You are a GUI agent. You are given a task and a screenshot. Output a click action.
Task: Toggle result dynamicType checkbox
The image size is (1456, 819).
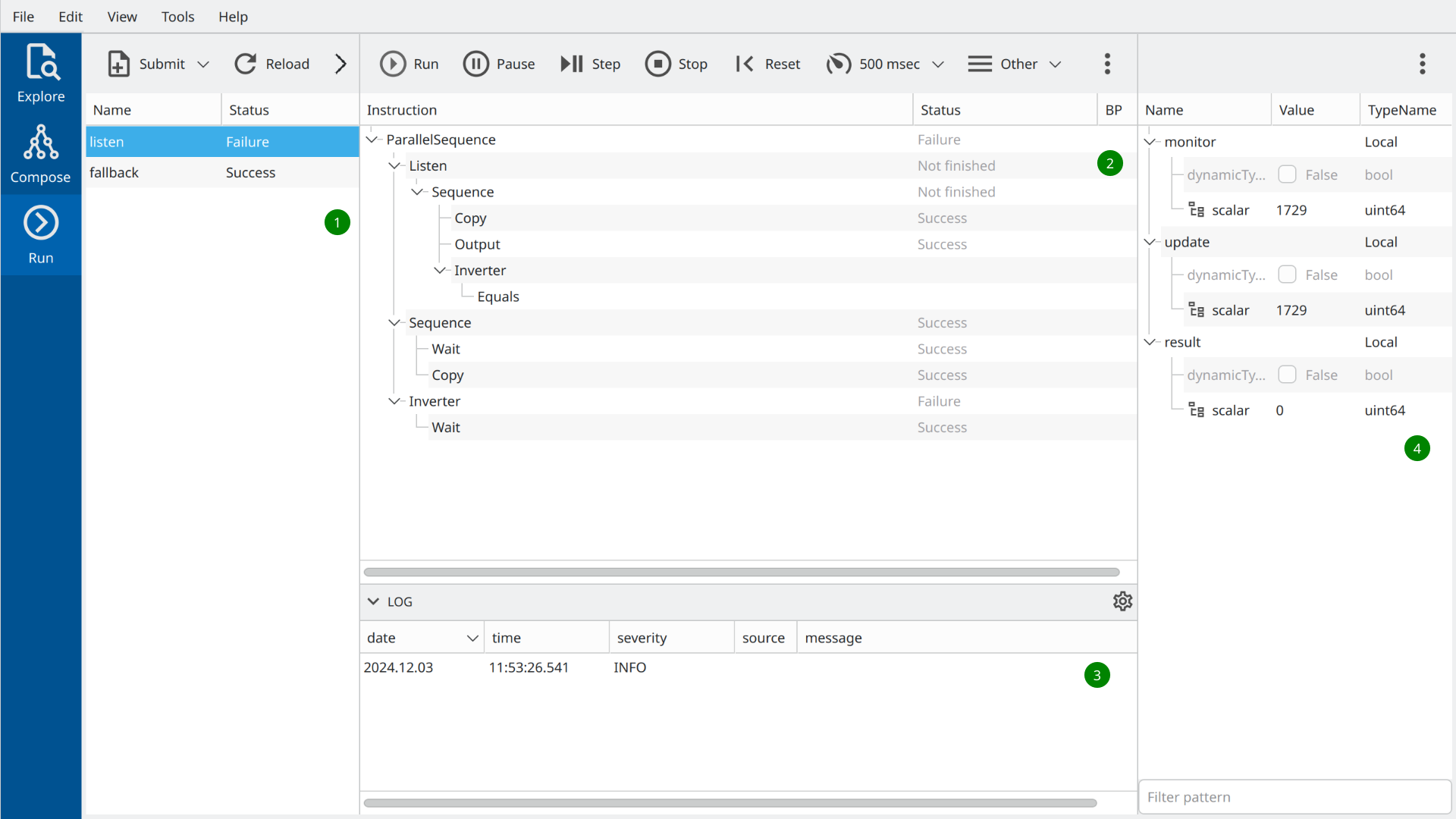click(x=1287, y=375)
